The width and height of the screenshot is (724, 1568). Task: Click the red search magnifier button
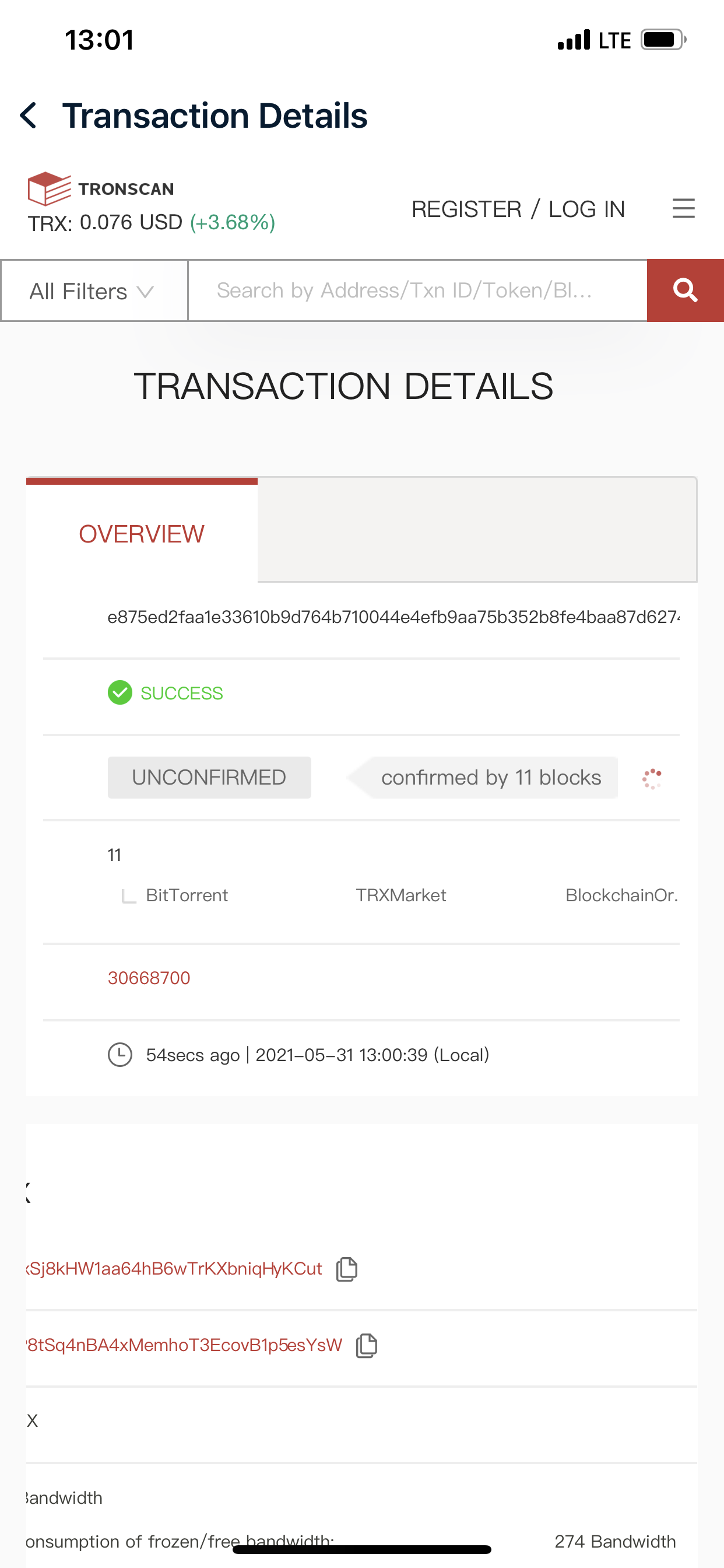tap(685, 290)
